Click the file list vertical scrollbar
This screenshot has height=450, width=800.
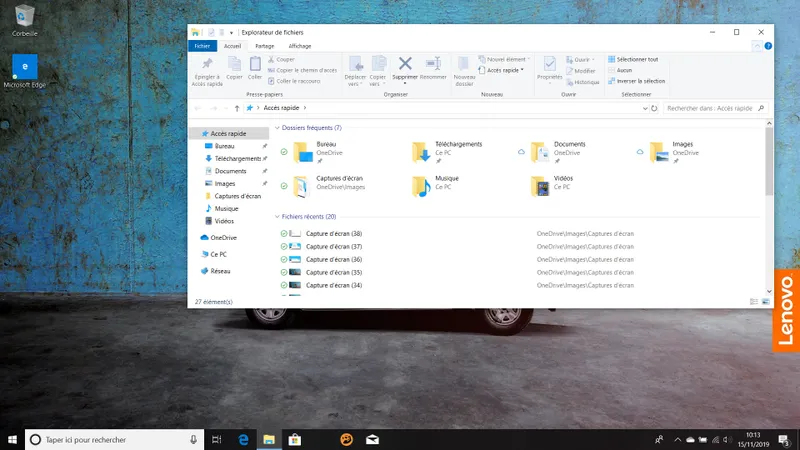tap(769, 161)
